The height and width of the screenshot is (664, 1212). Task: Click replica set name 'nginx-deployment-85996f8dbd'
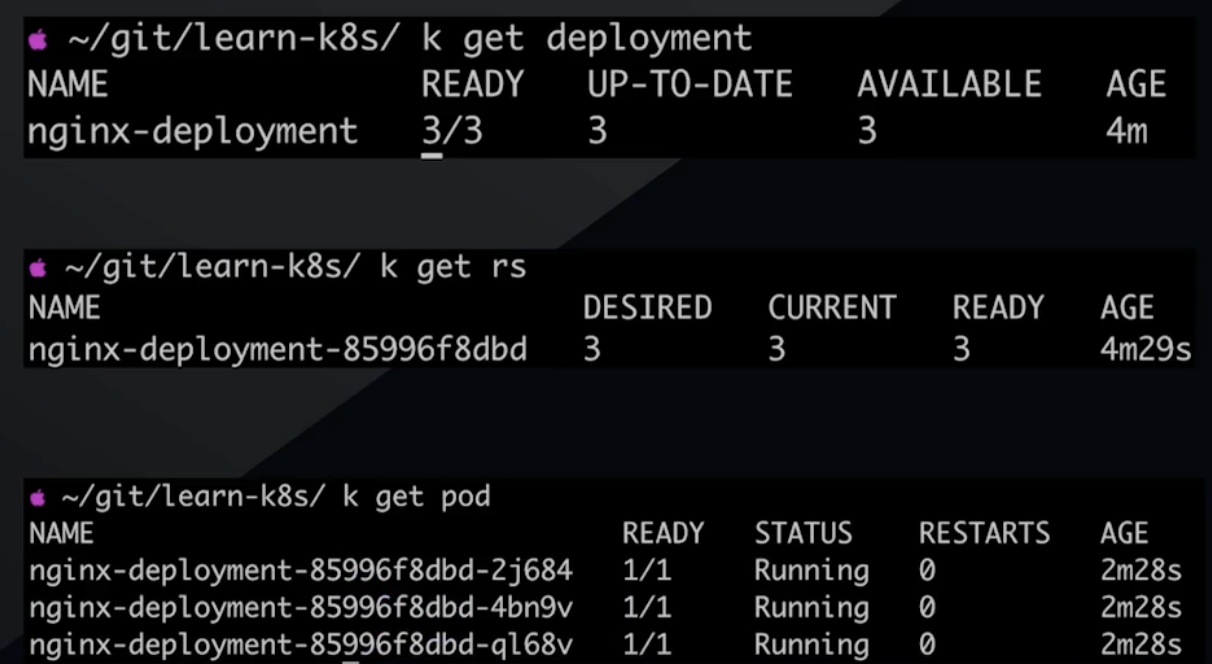tap(278, 350)
